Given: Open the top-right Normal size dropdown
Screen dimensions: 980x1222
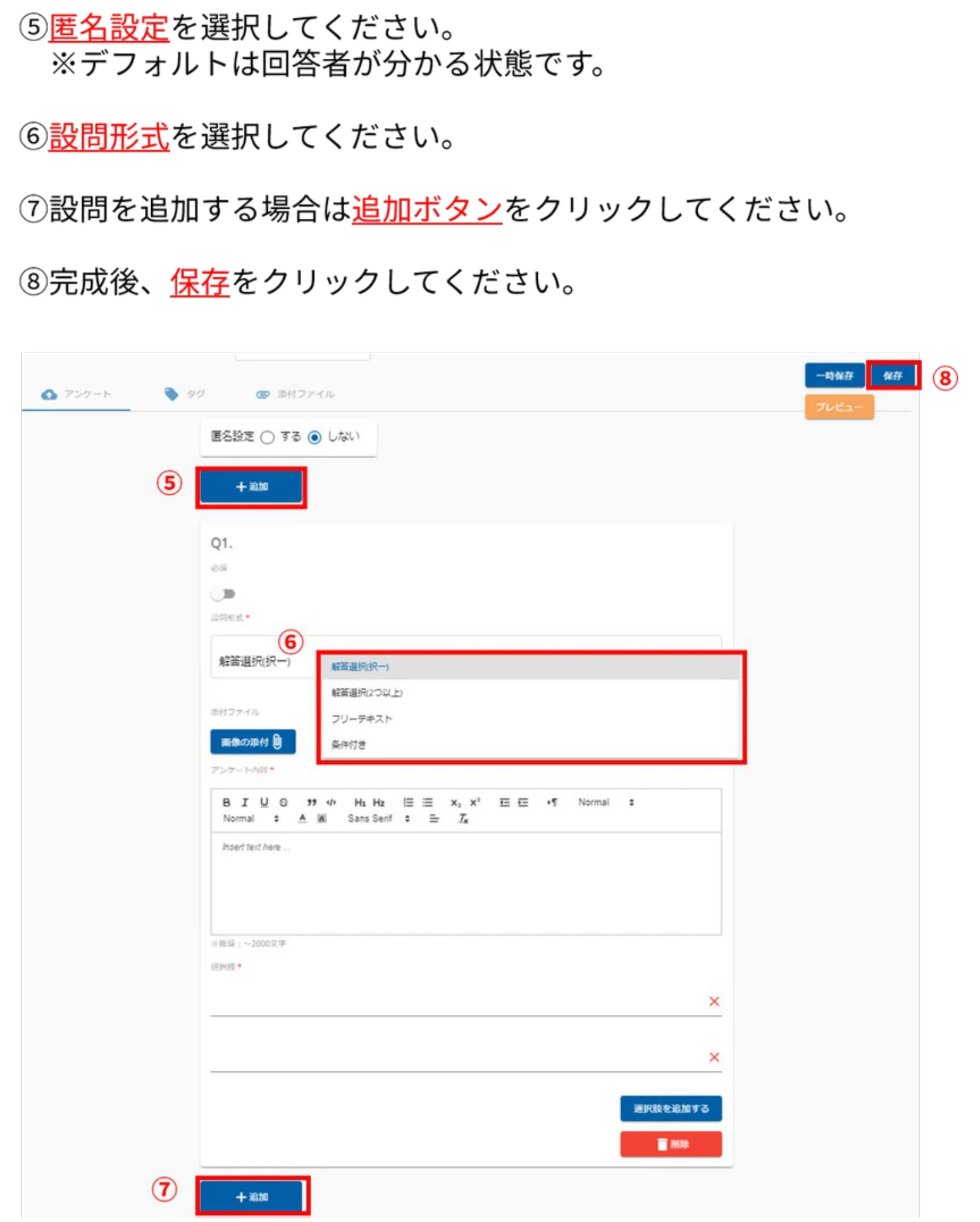Looking at the screenshot, I should [x=605, y=802].
